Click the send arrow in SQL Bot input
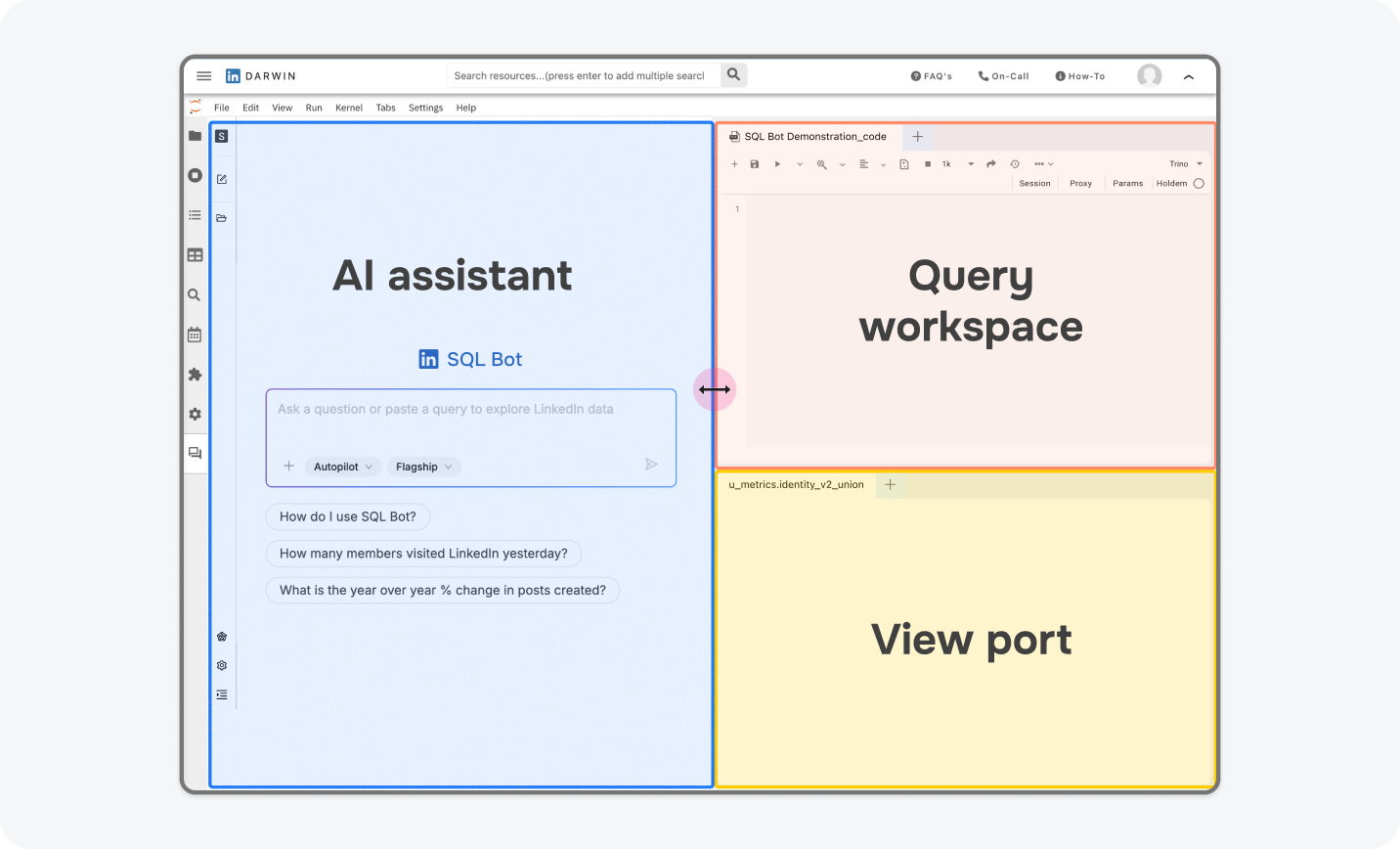 pyautogui.click(x=651, y=465)
